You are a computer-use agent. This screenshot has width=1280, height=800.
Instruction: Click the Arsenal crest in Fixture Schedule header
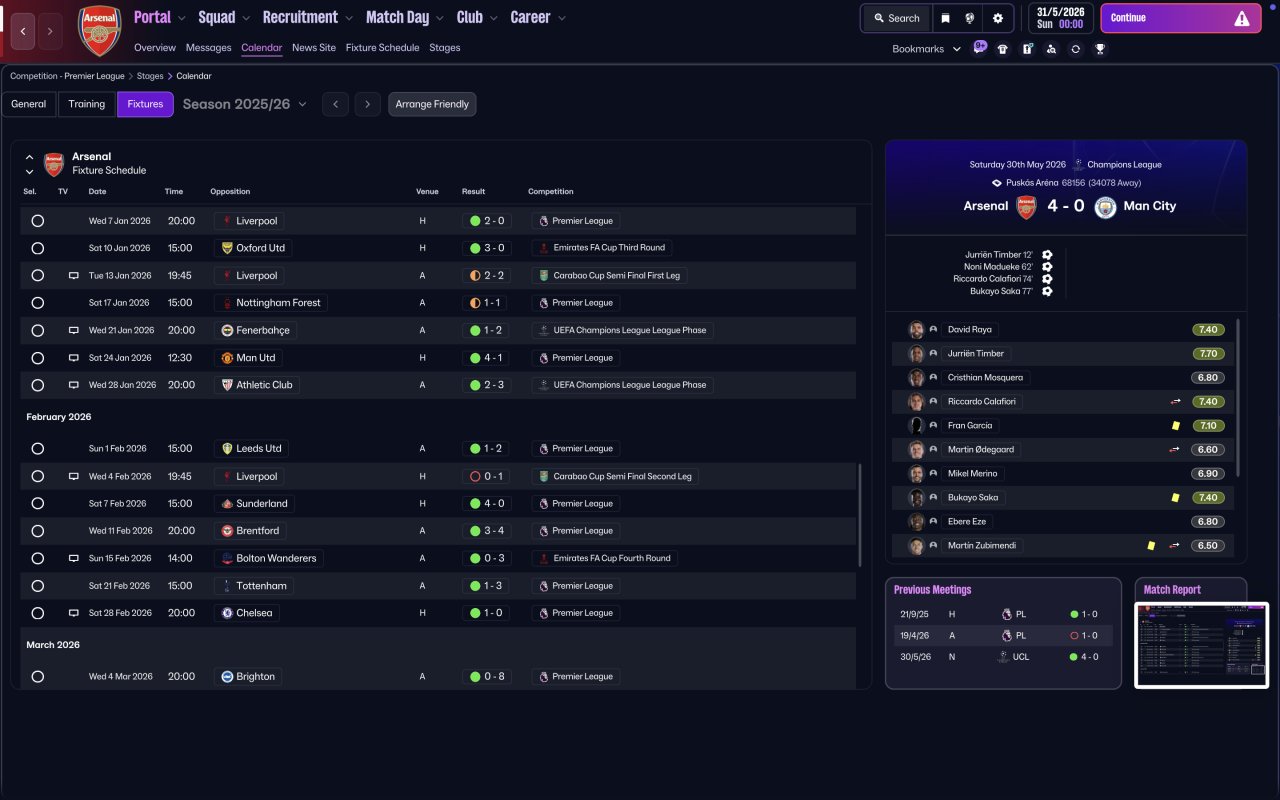pos(54,164)
